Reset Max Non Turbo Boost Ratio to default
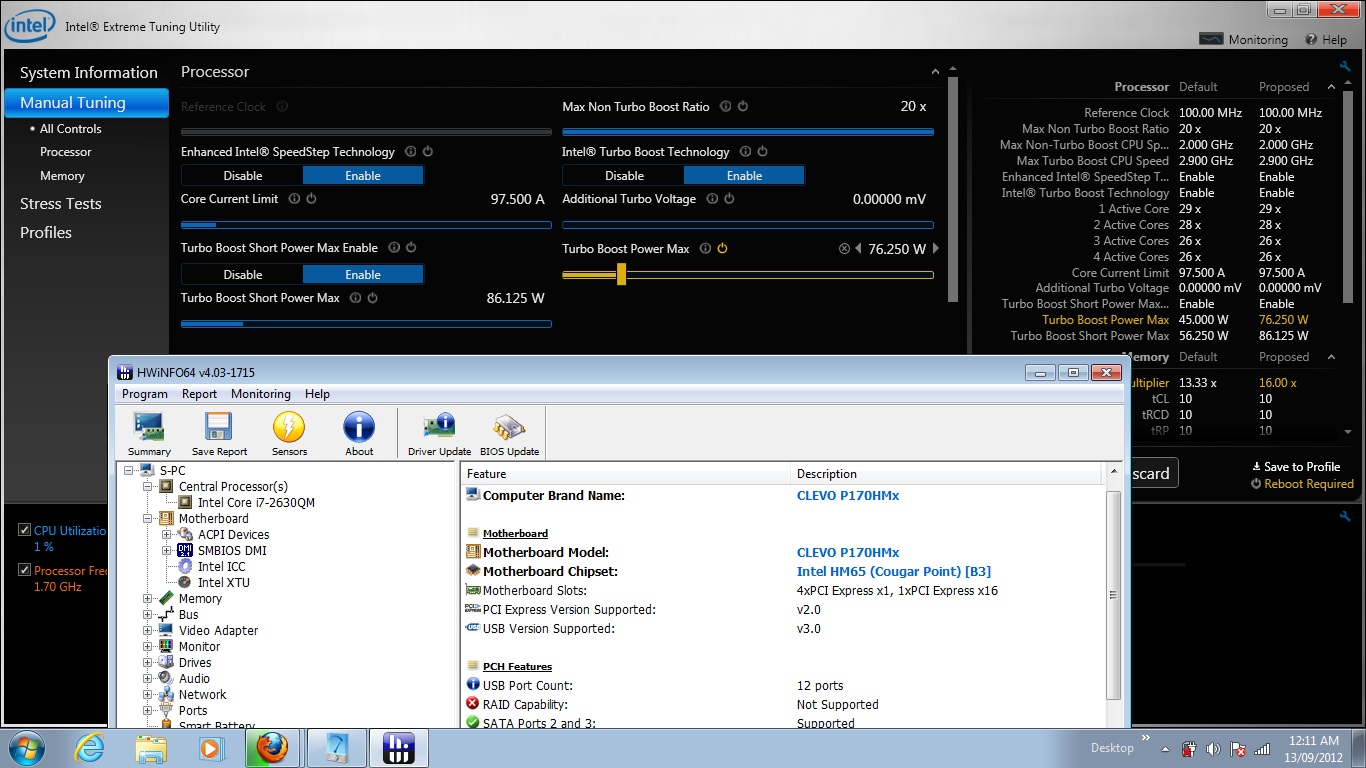The width and height of the screenshot is (1366, 768). [743, 107]
